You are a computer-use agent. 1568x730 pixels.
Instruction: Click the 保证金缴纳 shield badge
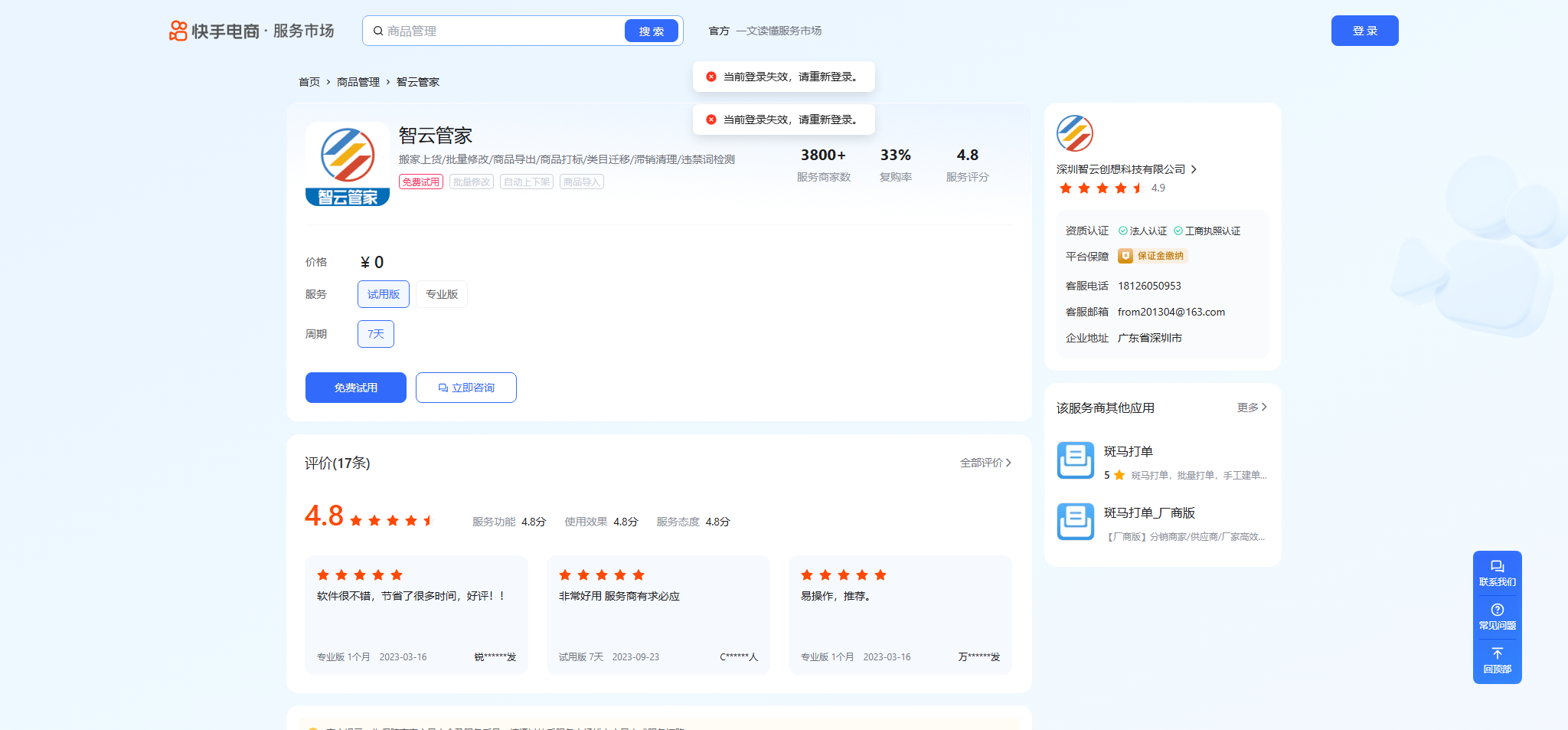click(1152, 256)
